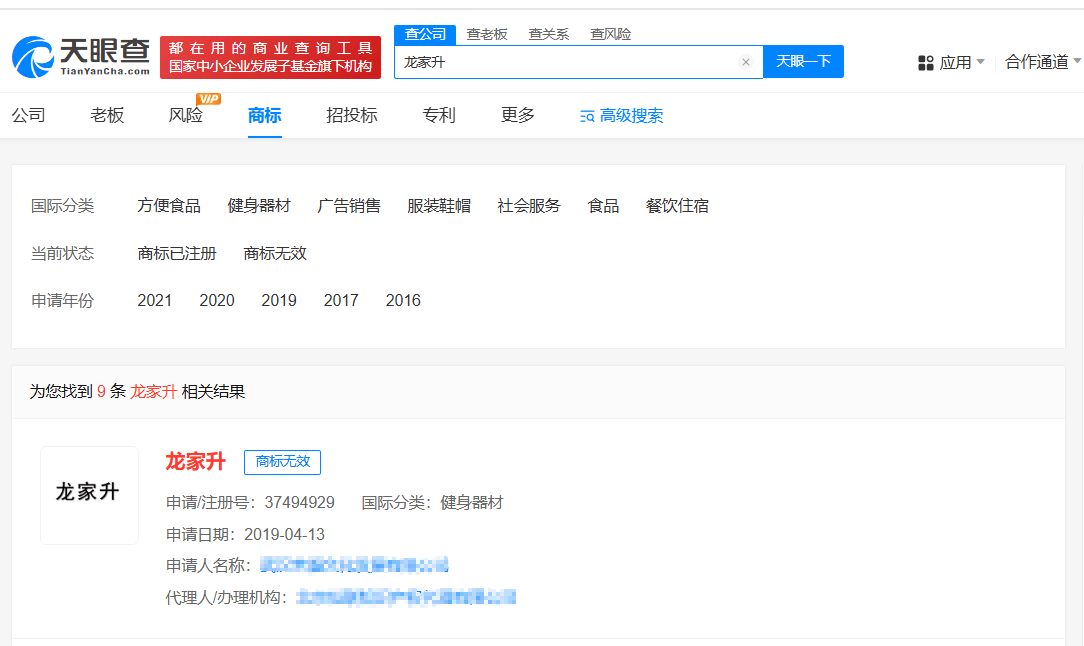Select the 查风险 search tab
Viewport: 1084px width, 646px height.
610,34
